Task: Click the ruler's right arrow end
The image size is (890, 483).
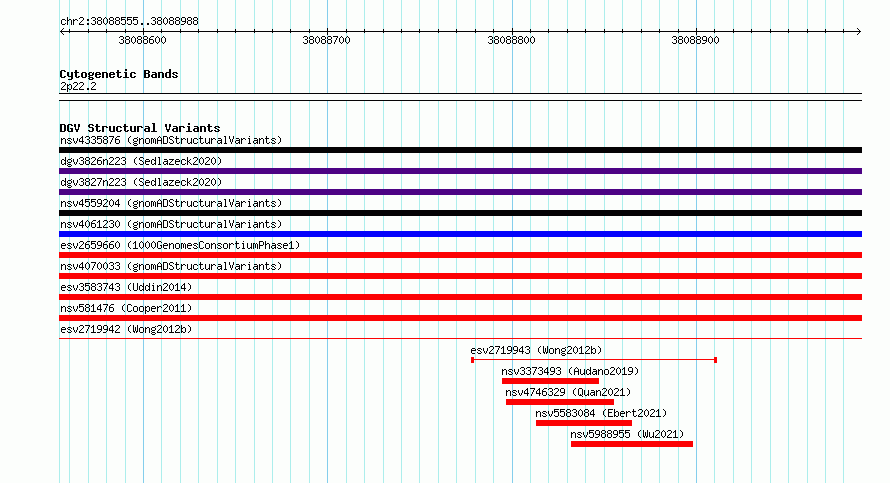Action: 859,32
